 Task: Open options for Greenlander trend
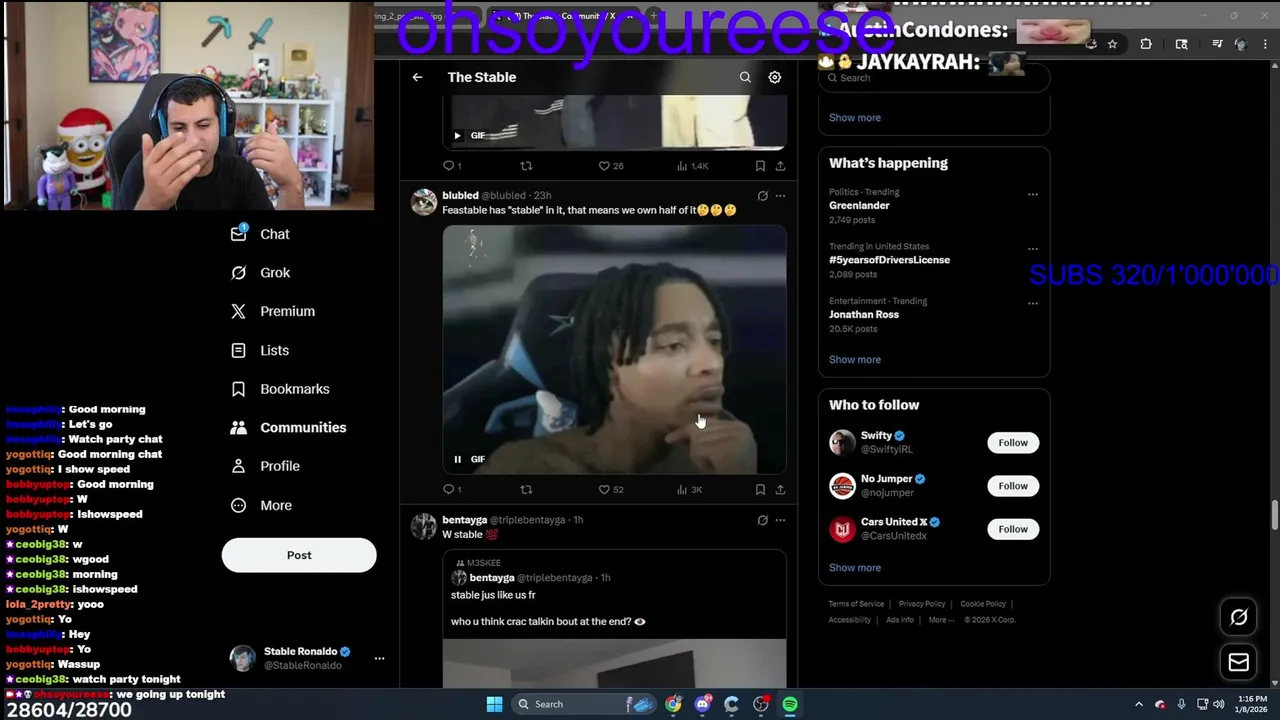pos(1033,194)
